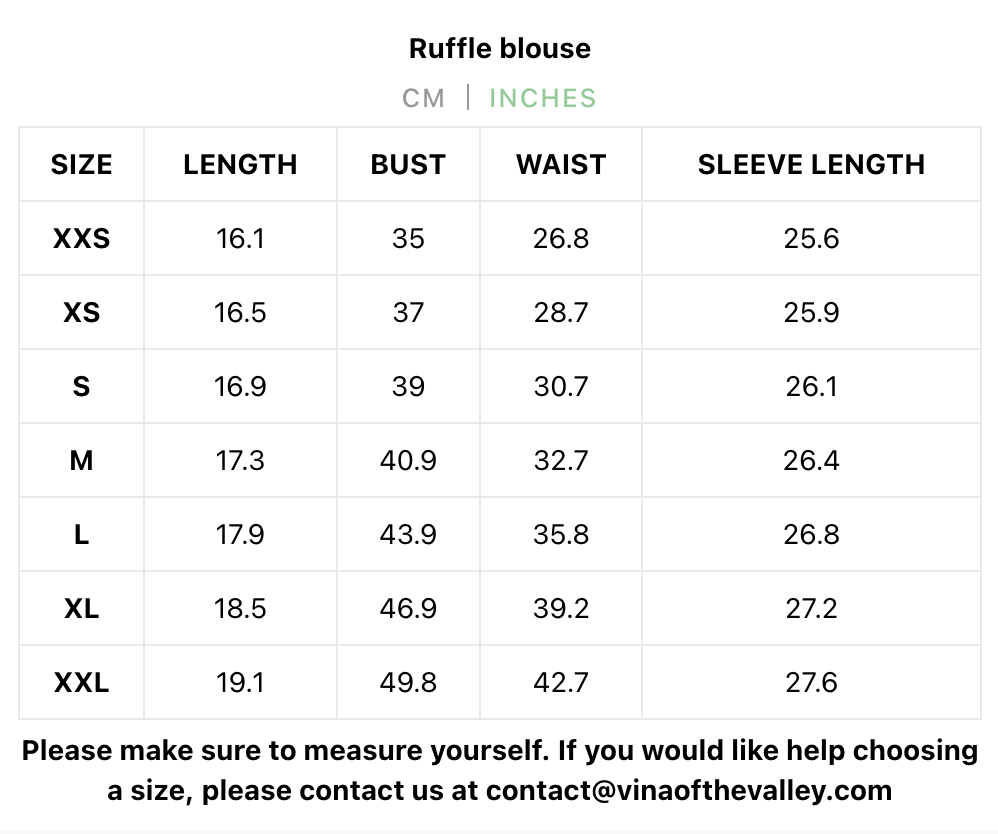Click the BUST column header
998x834 pixels.
click(x=408, y=164)
